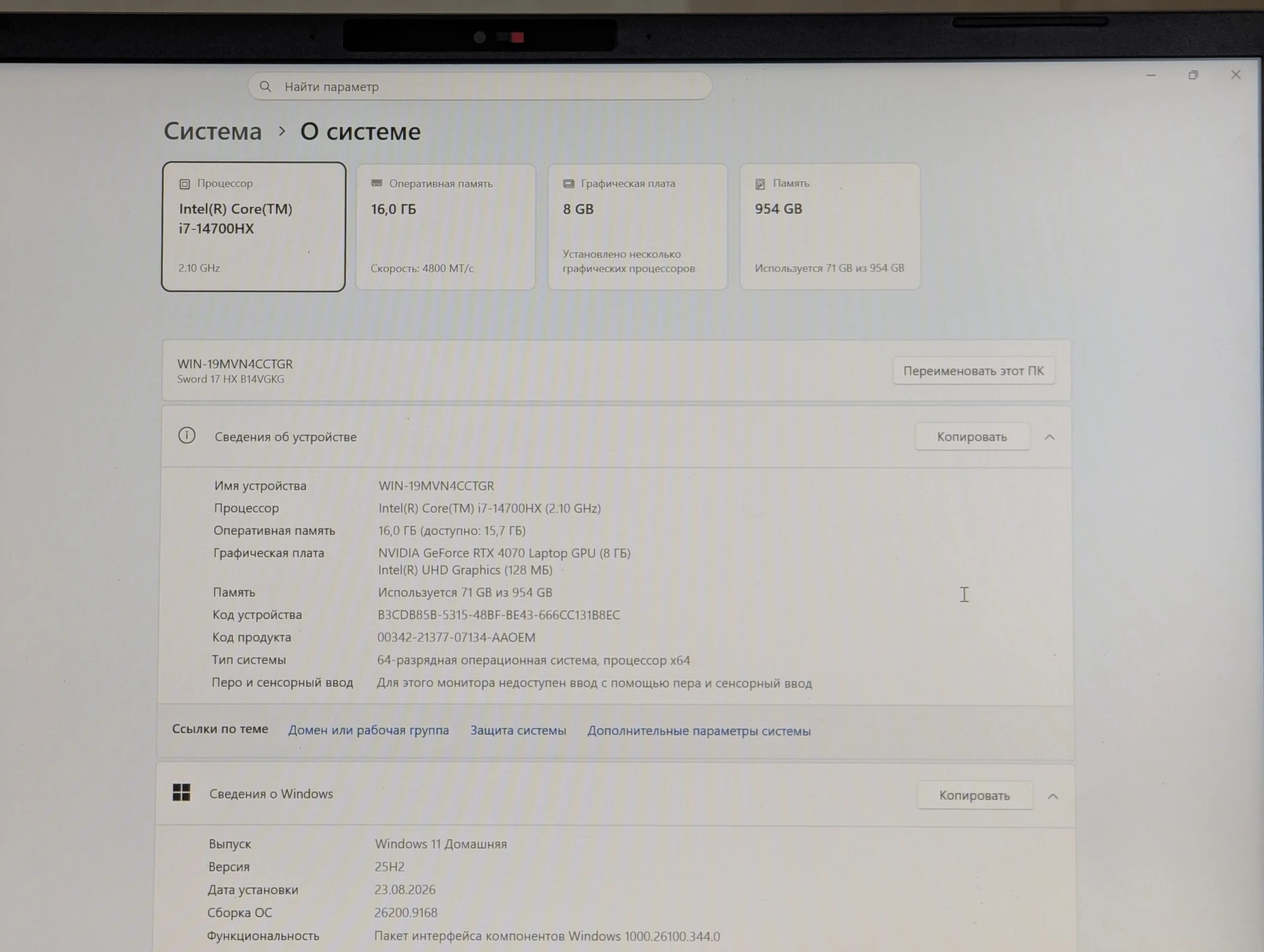
Task: Minimize the Settings window
Action: point(1151,75)
